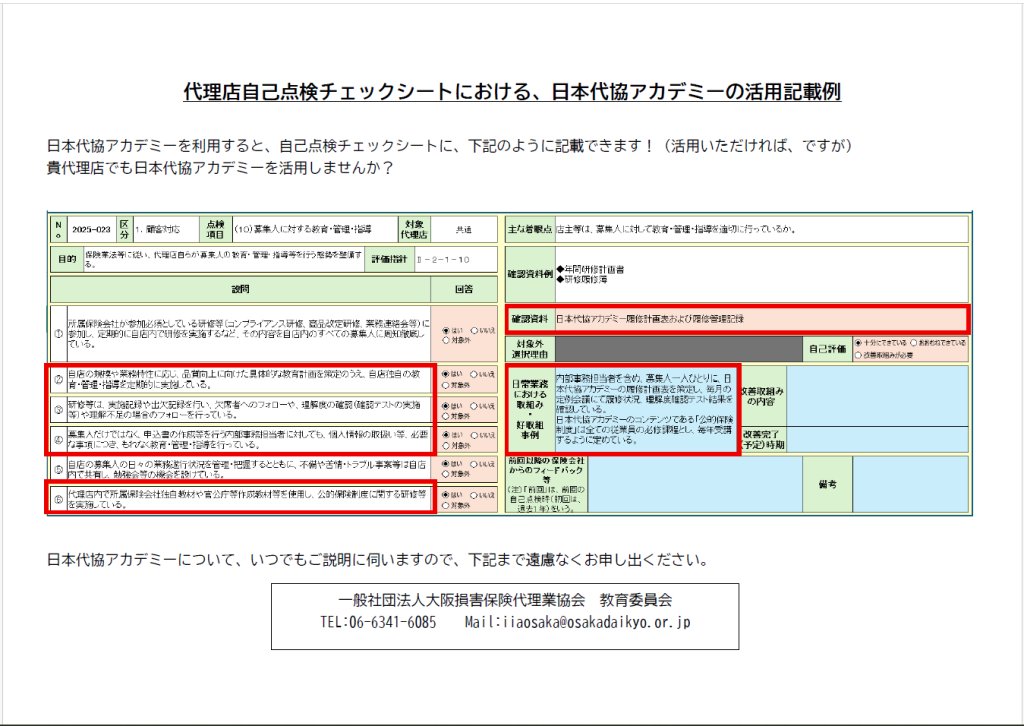Select 対象外 for question ② on education plan

(446, 385)
